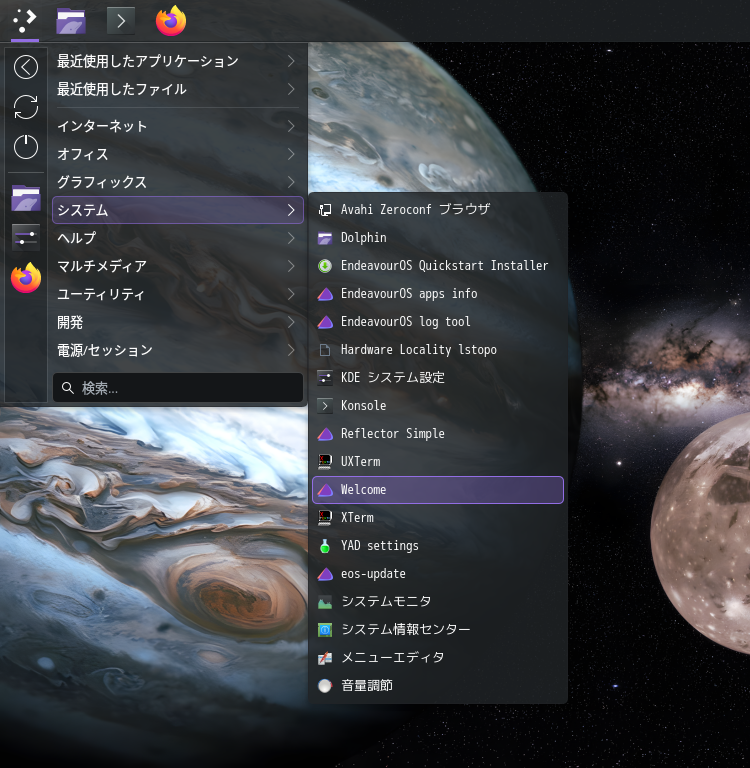This screenshot has width=750, height=768.
Task: Click the "EndeavourOS Quickstart Installer" label
Action: coord(444,266)
